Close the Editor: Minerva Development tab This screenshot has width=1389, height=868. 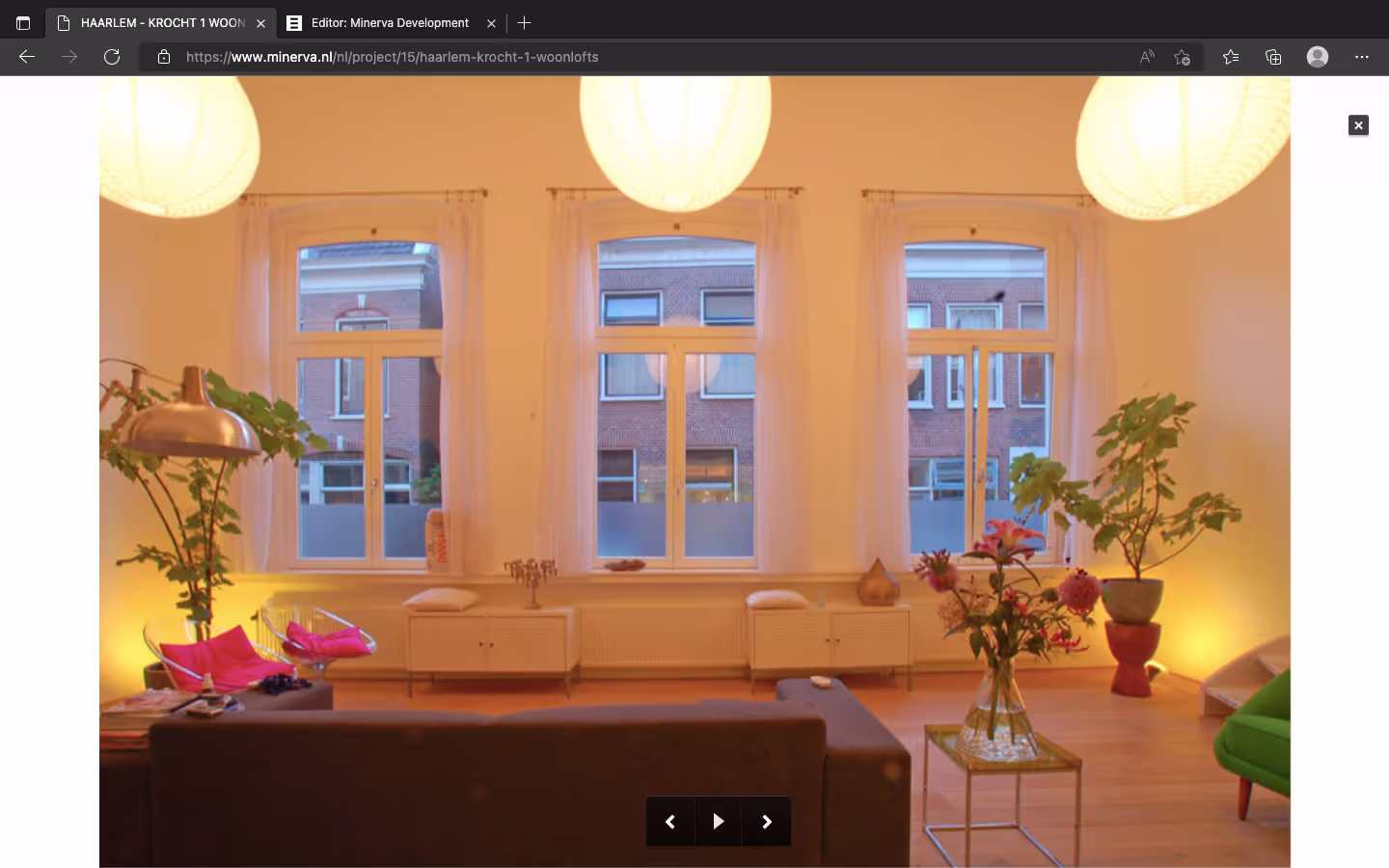491,23
